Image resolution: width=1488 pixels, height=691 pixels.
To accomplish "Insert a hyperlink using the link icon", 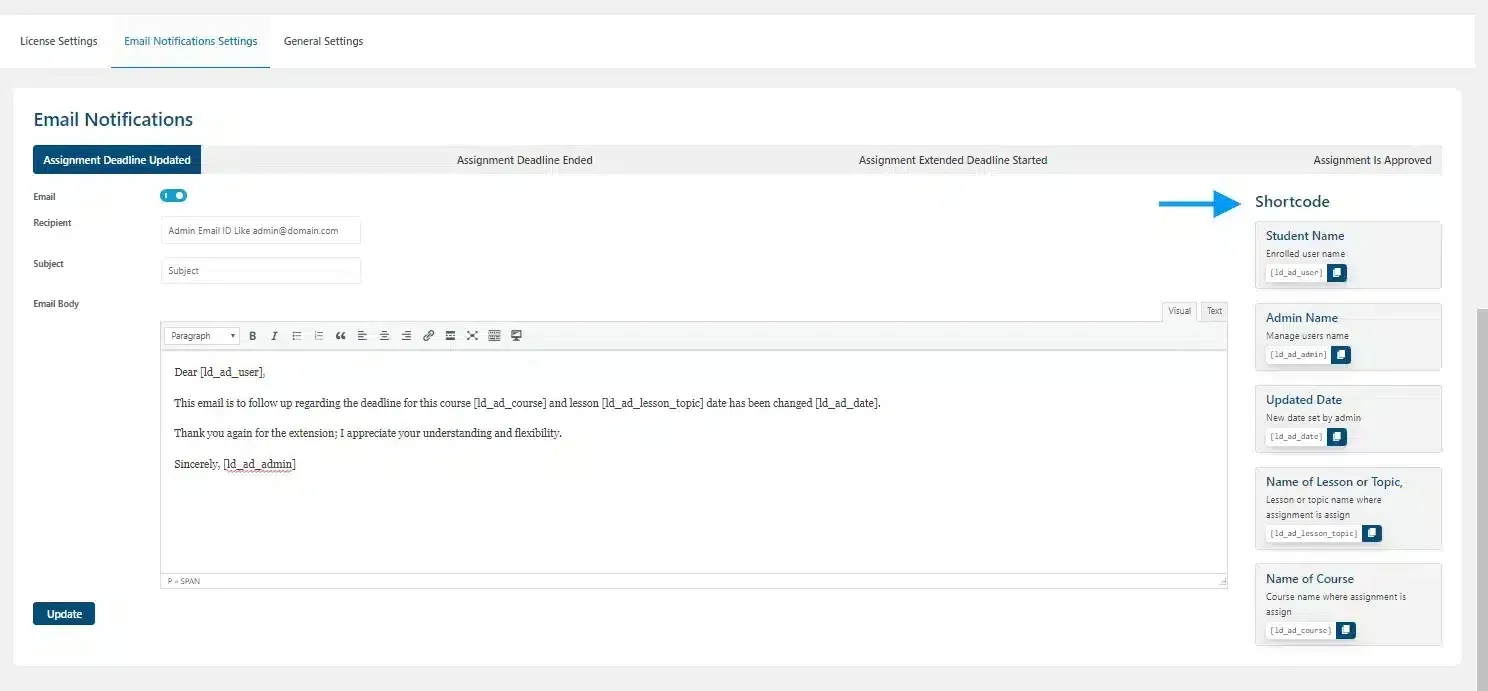I will (x=428, y=335).
